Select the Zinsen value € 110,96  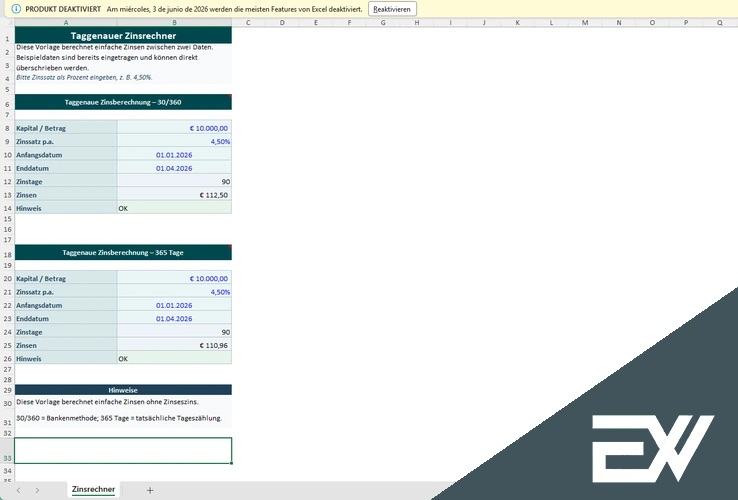174,345
